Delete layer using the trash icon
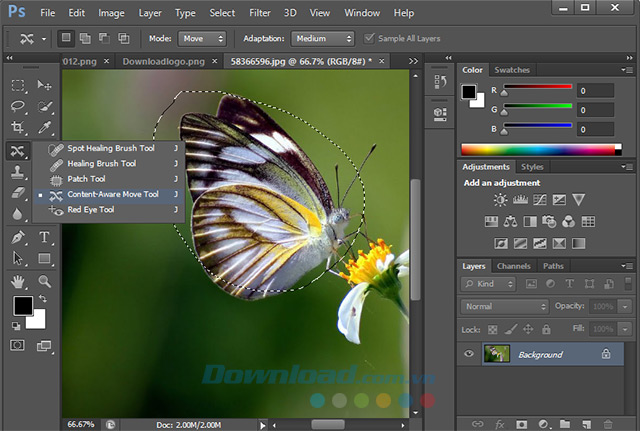This screenshot has height=431, width=640. [x=608, y=424]
